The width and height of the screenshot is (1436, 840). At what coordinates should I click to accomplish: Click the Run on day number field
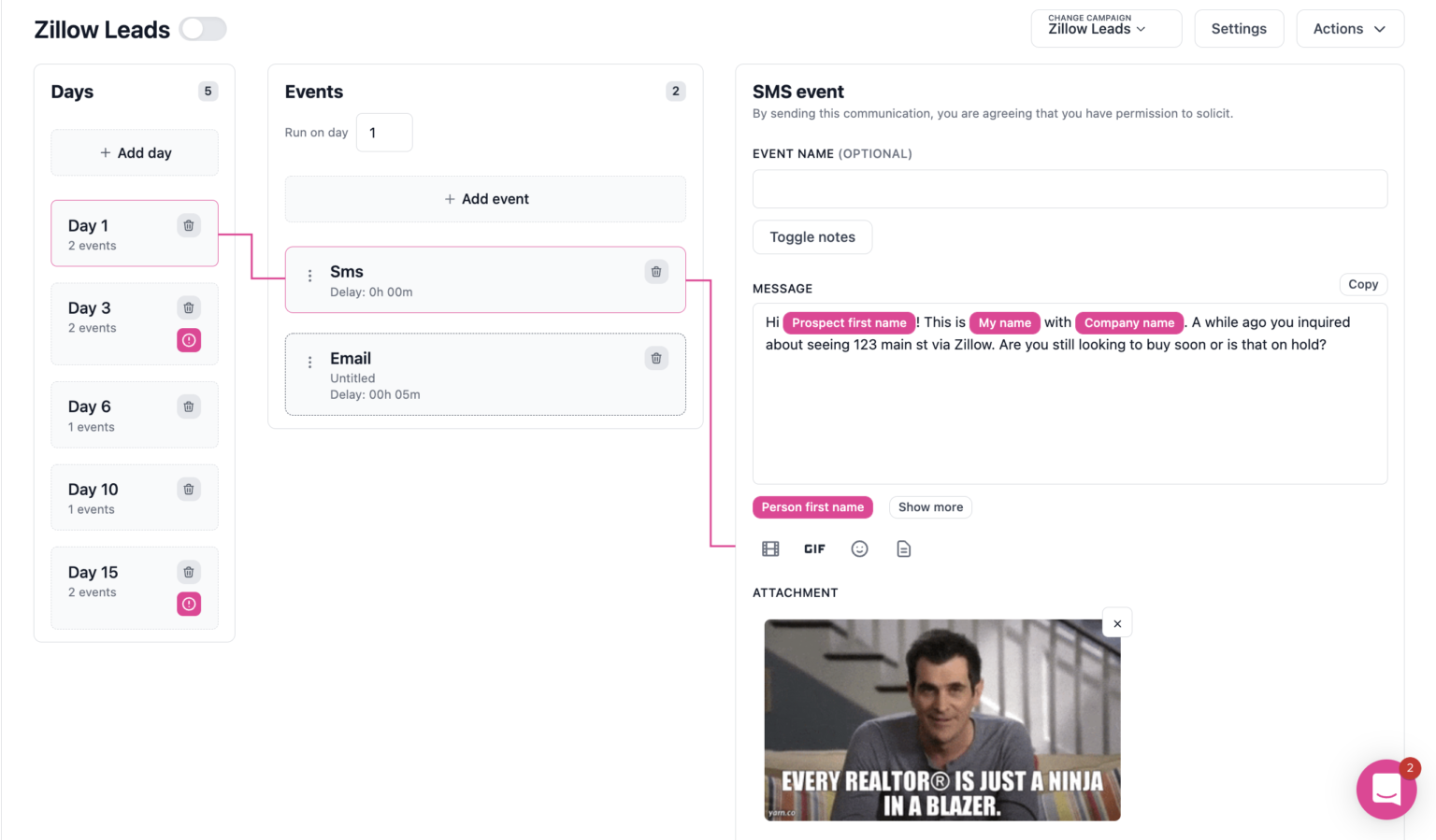pyautogui.click(x=384, y=132)
